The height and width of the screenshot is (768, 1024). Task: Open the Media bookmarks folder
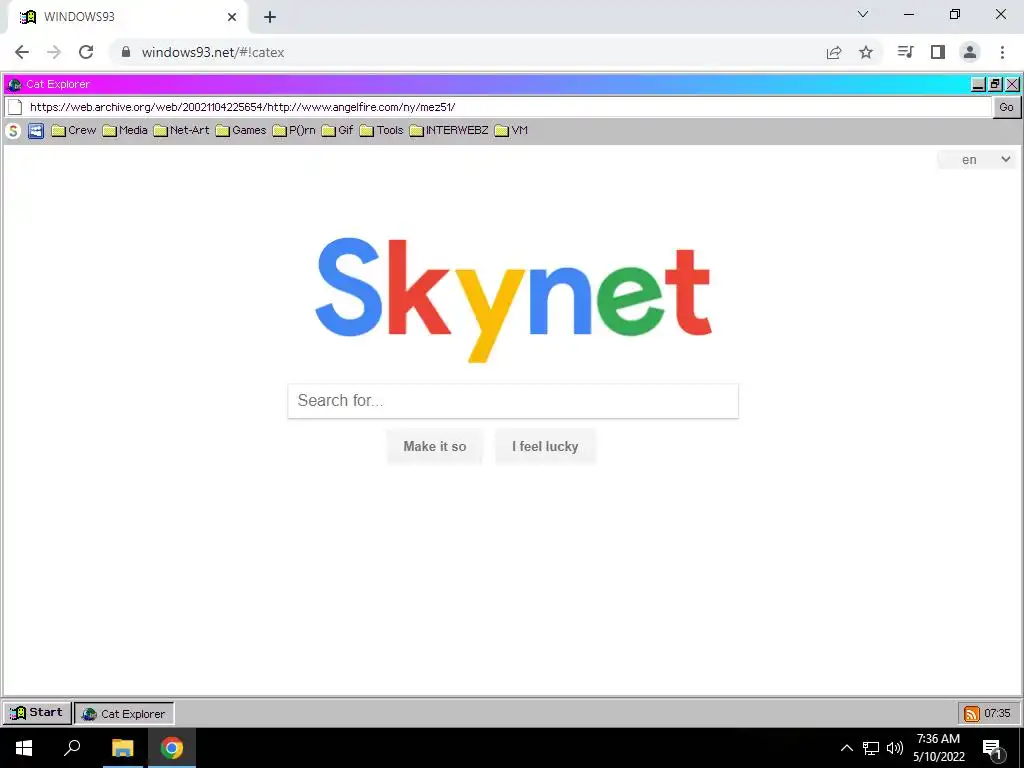(x=125, y=131)
